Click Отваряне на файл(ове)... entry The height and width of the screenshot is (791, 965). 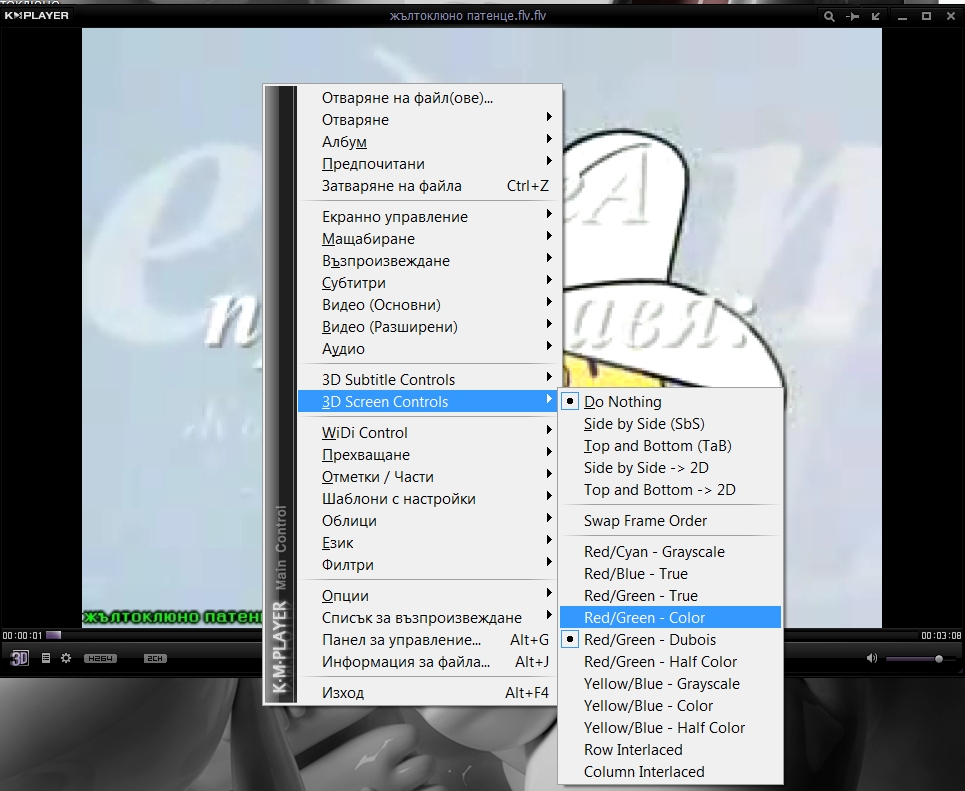(407, 98)
